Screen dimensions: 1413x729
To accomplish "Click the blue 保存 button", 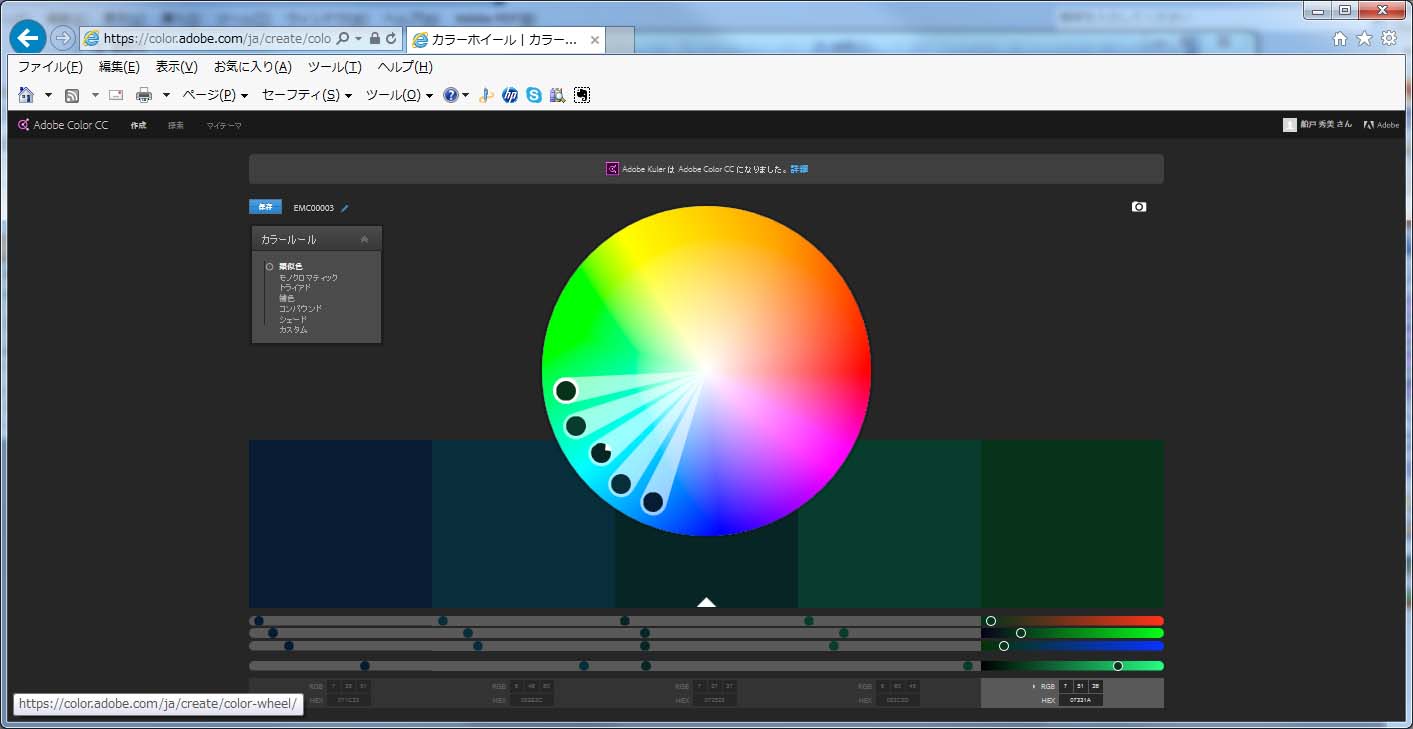I will [x=265, y=207].
